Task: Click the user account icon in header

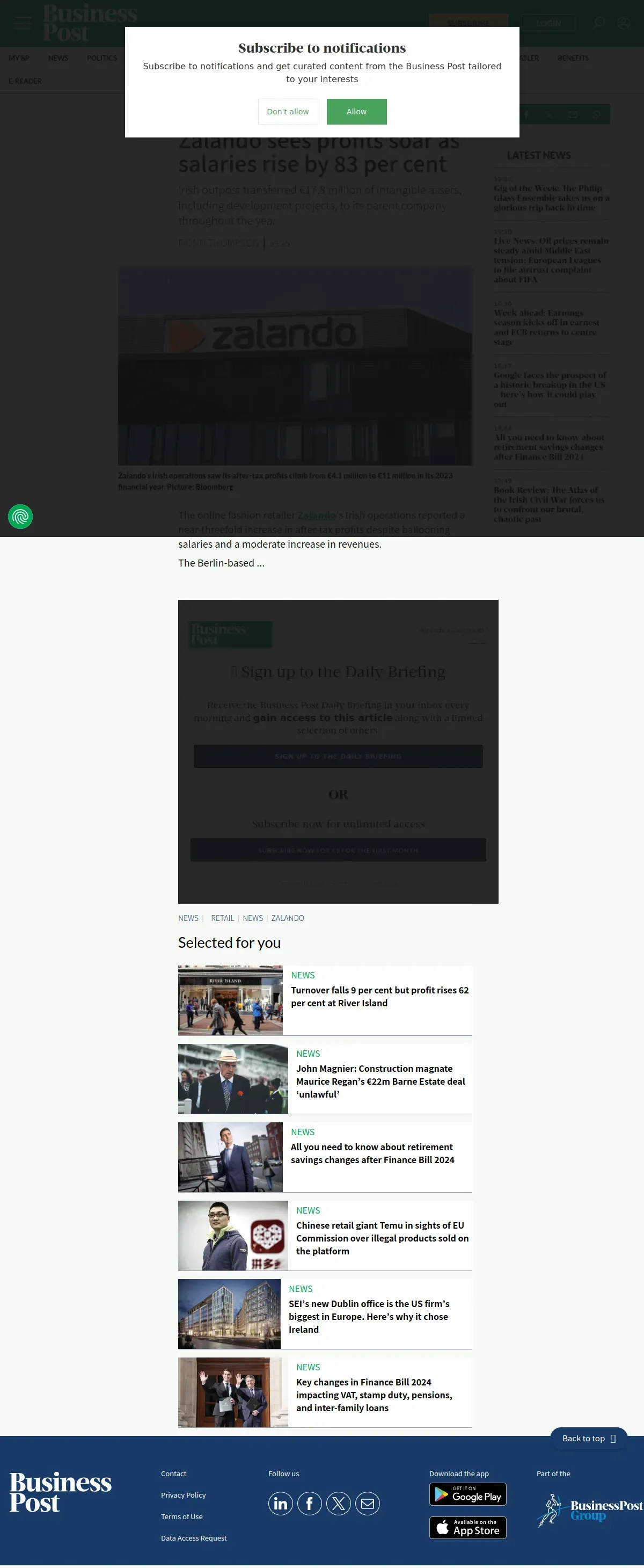Action: [623, 23]
